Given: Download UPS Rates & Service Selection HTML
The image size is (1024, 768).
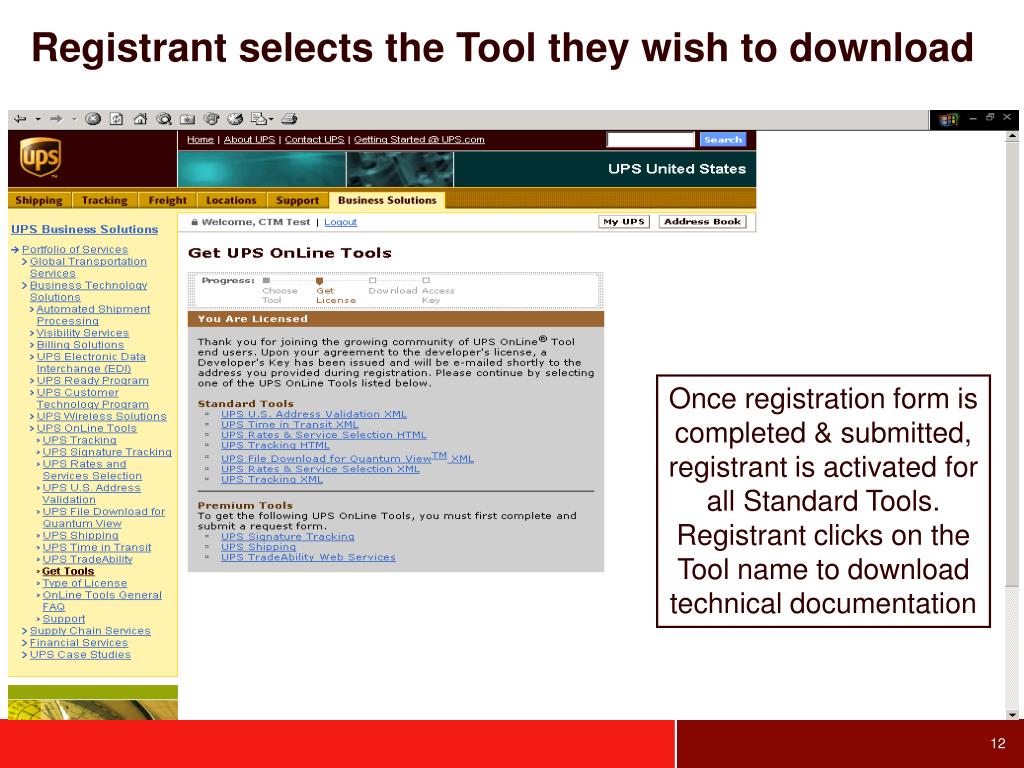Looking at the screenshot, I should click(x=323, y=435).
